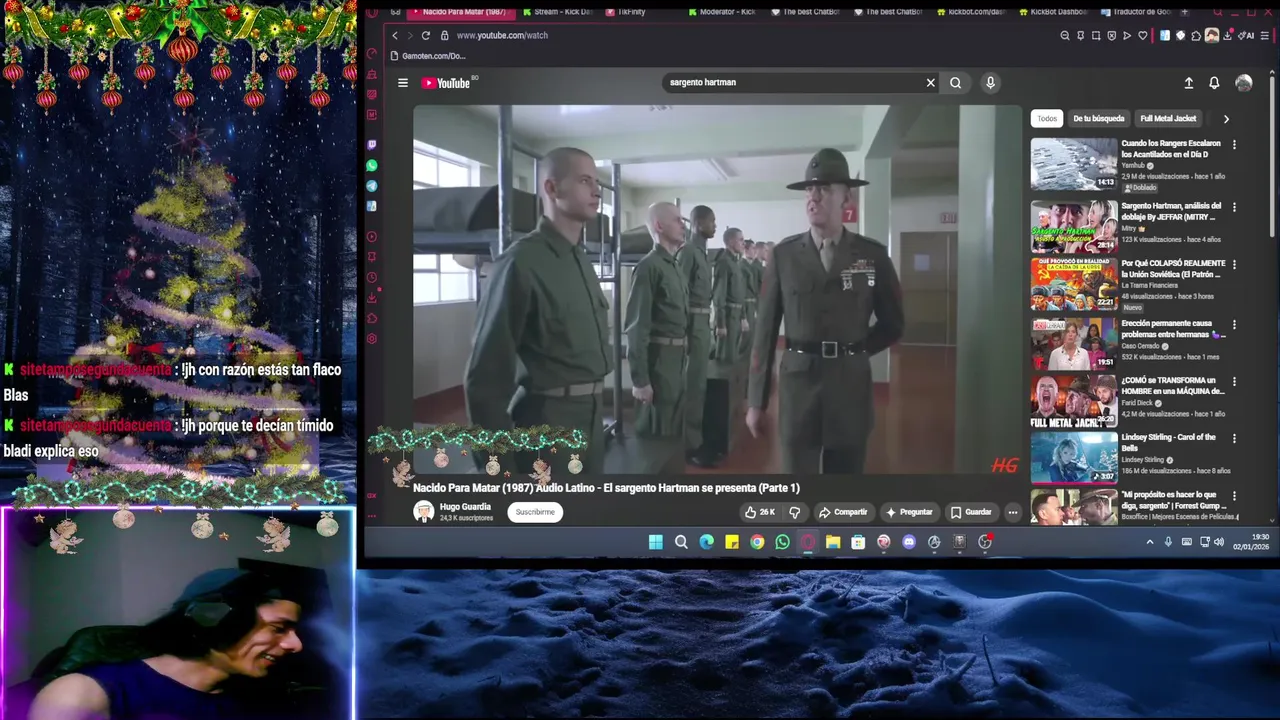Share the video with 'Compartir'
The image size is (1280, 720).
(x=843, y=512)
